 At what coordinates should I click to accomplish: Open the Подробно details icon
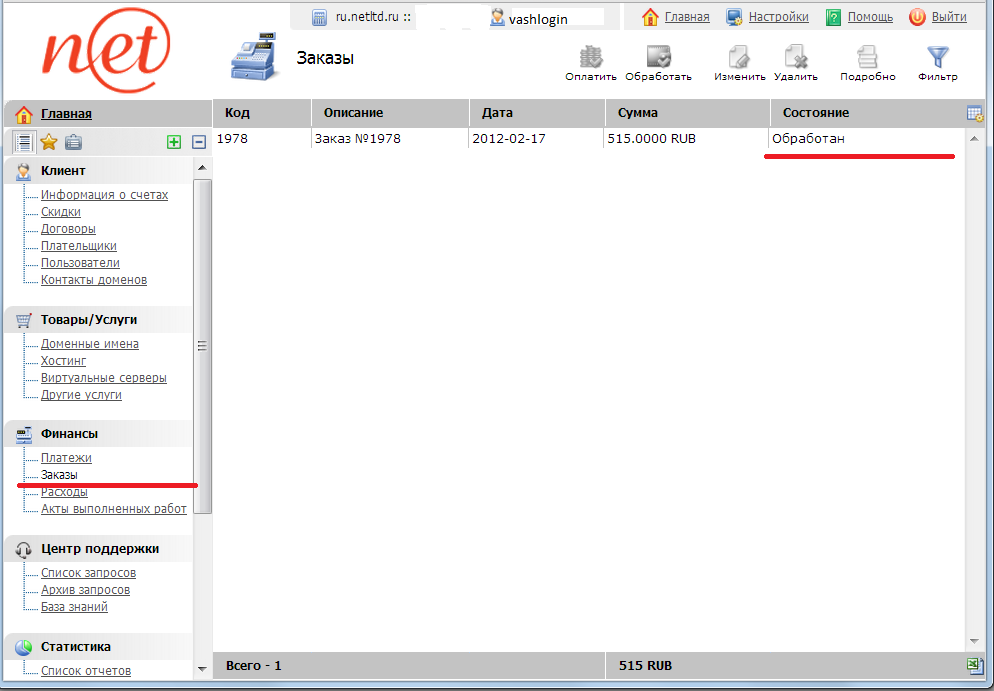click(867, 58)
